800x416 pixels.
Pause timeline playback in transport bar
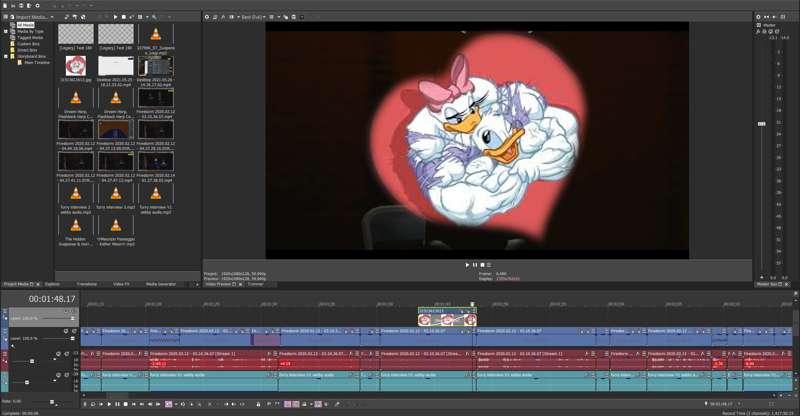click(x=117, y=404)
